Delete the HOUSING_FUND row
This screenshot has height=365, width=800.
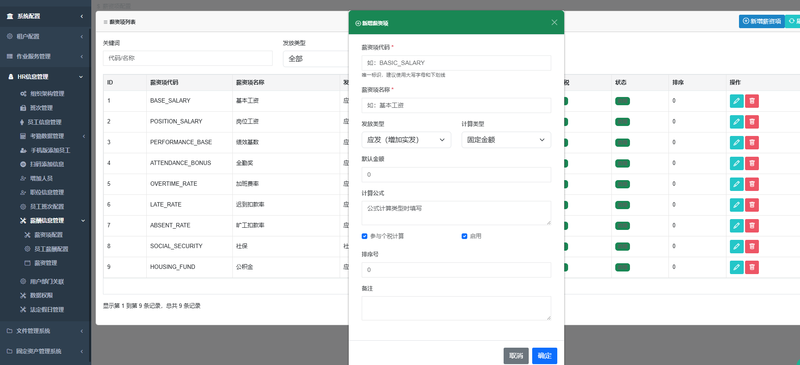[x=752, y=267]
